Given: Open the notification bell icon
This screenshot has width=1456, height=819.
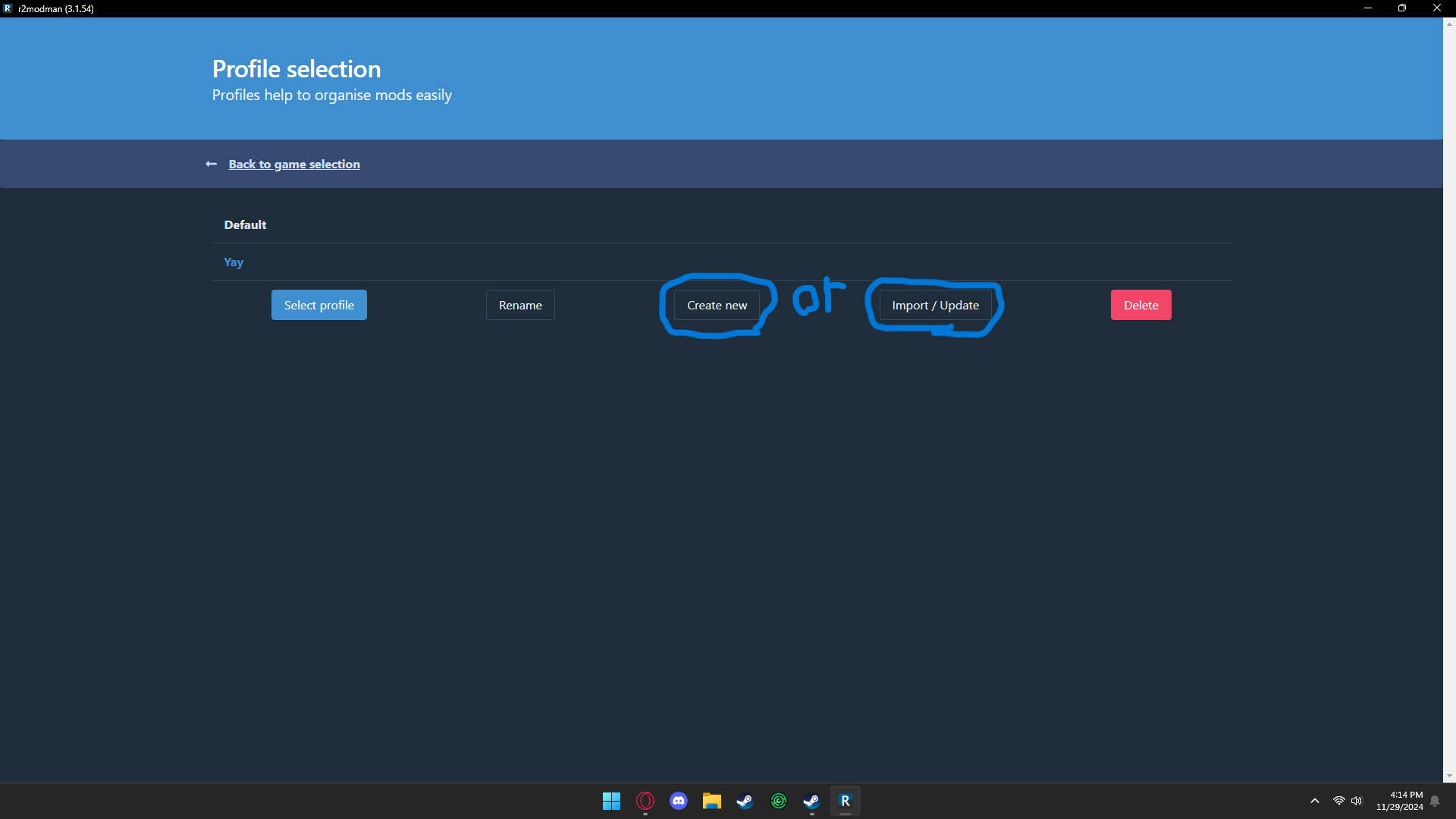Looking at the screenshot, I should click(1435, 801).
